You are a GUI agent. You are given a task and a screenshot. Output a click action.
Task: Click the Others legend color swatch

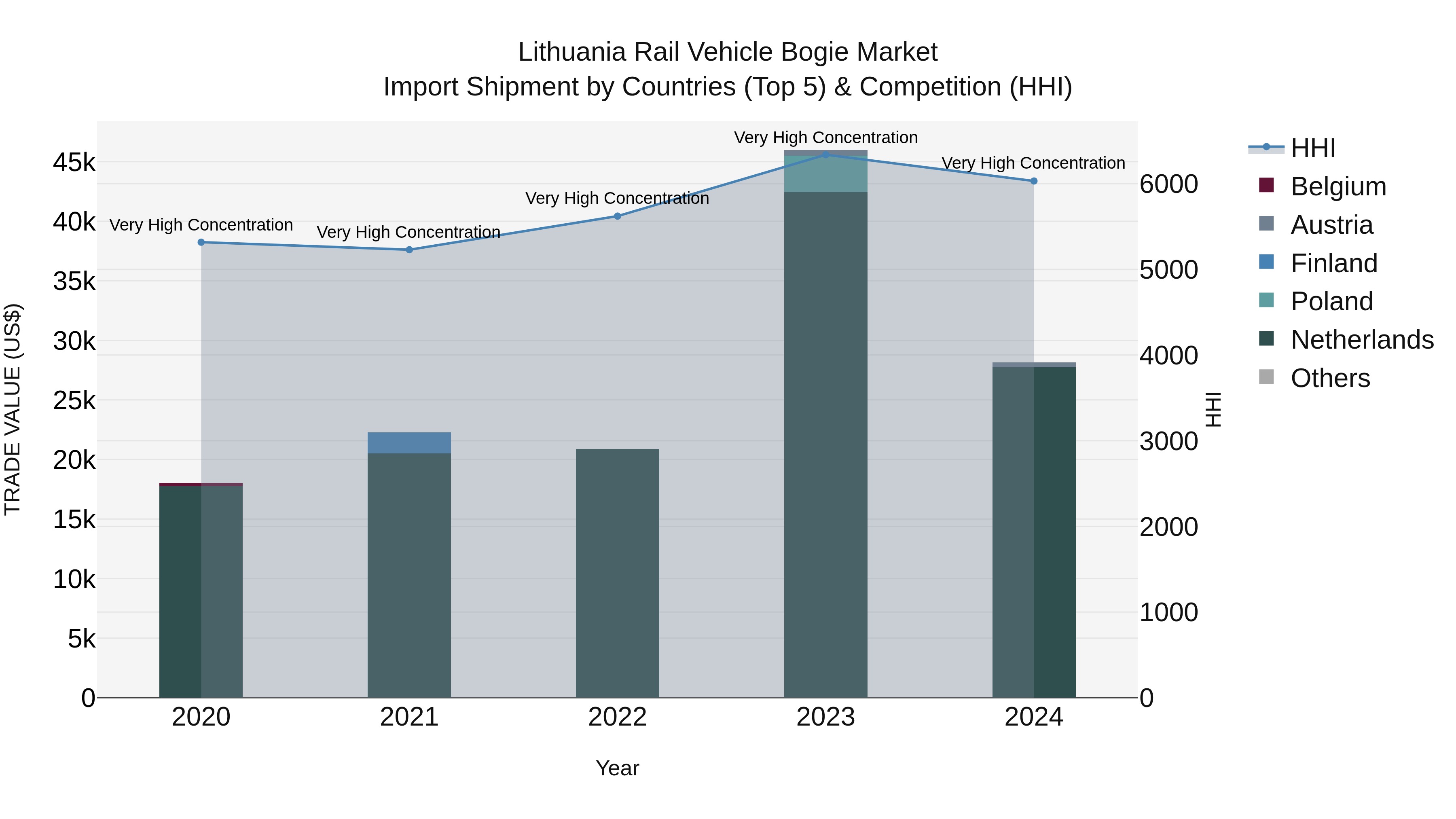[x=1267, y=377]
